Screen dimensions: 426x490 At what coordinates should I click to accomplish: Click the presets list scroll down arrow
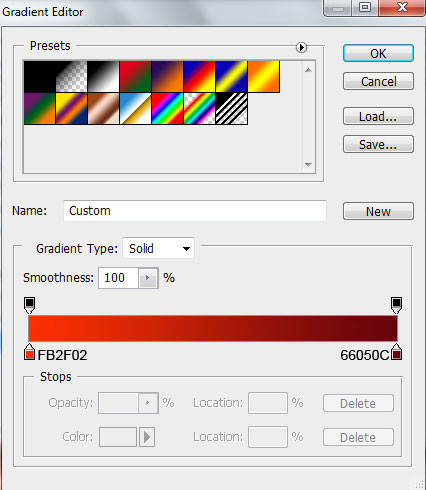click(x=308, y=164)
